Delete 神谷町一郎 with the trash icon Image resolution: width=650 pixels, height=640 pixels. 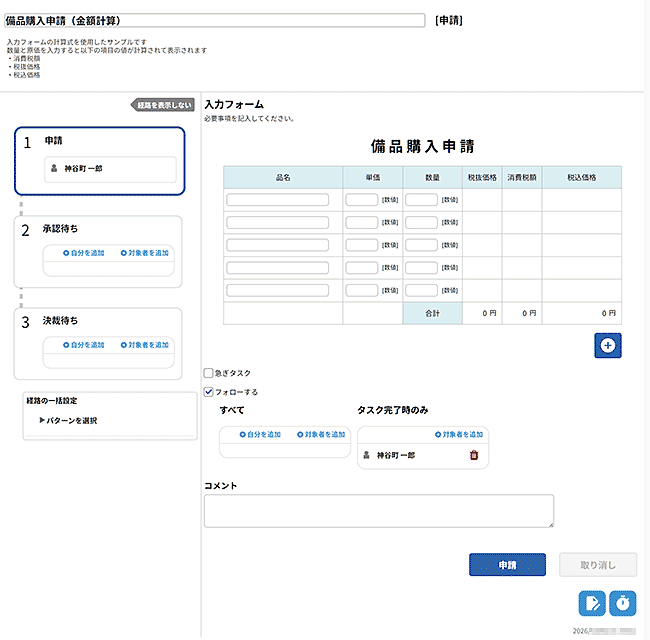pos(474,455)
